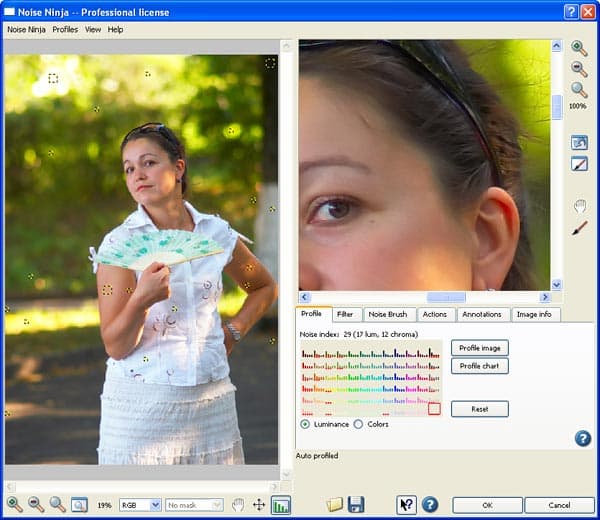The height and width of the screenshot is (520, 600).
Task: Toggle the histogram chart icon
Action: [281, 505]
